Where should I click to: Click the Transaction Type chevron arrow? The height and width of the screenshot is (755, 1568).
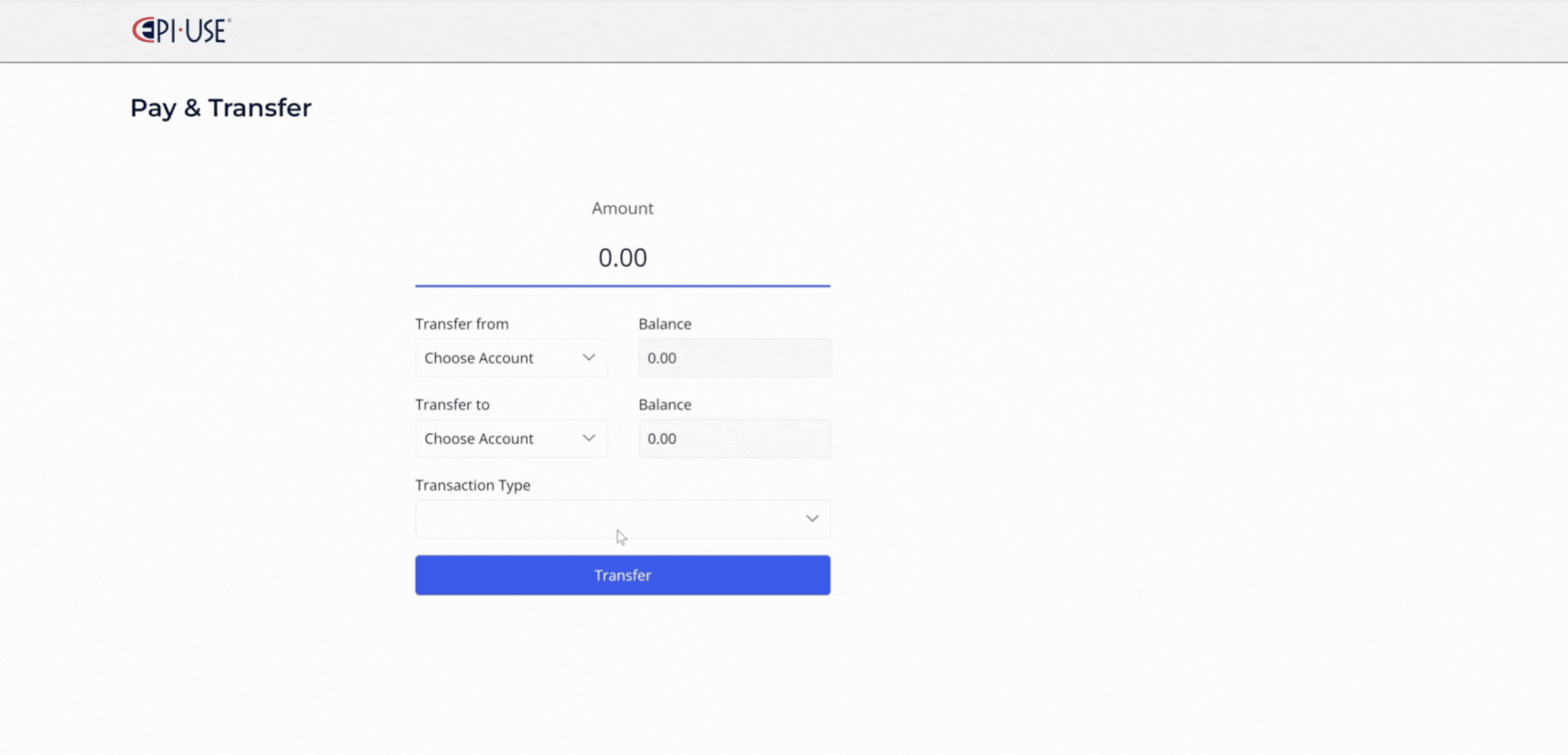(x=811, y=518)
